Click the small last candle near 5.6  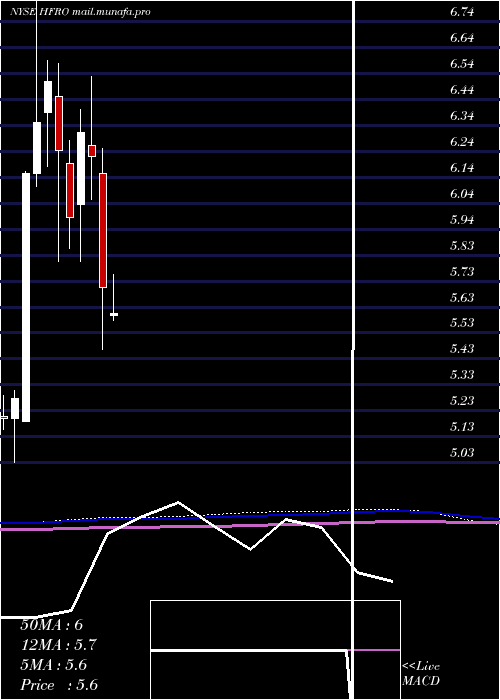click(114, 315)
